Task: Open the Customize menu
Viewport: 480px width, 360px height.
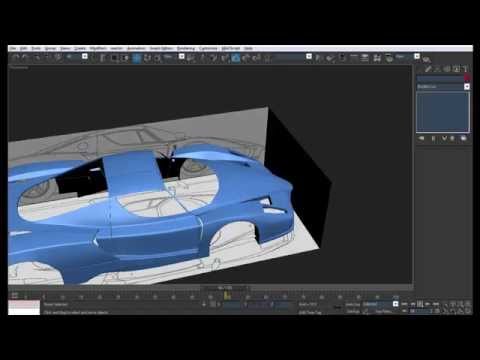Action: [208, 48]
